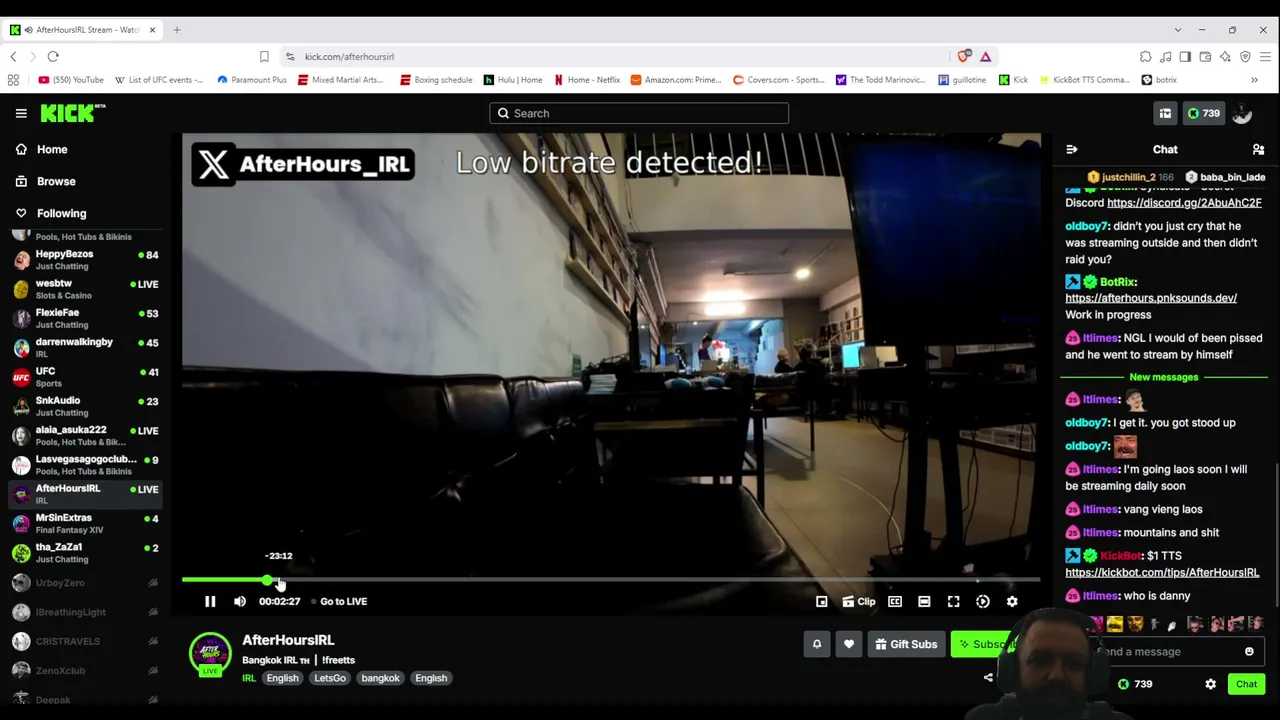The width and height of the screenshot is (1280, 720).
Task: Open the kickbot.com tips link
Action: [x=1162, y=573]
